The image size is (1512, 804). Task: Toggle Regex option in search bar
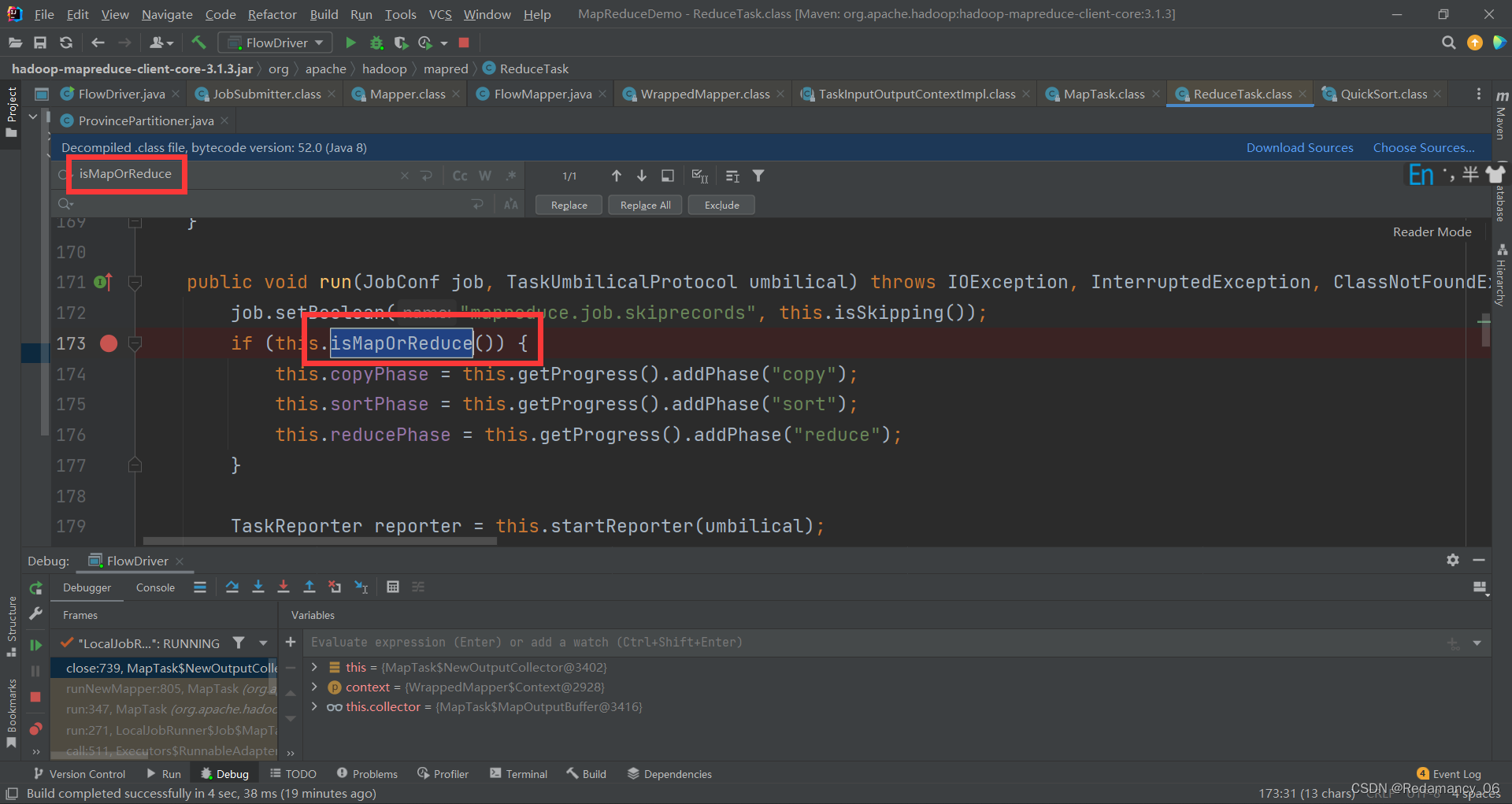[x=511, y=176]
